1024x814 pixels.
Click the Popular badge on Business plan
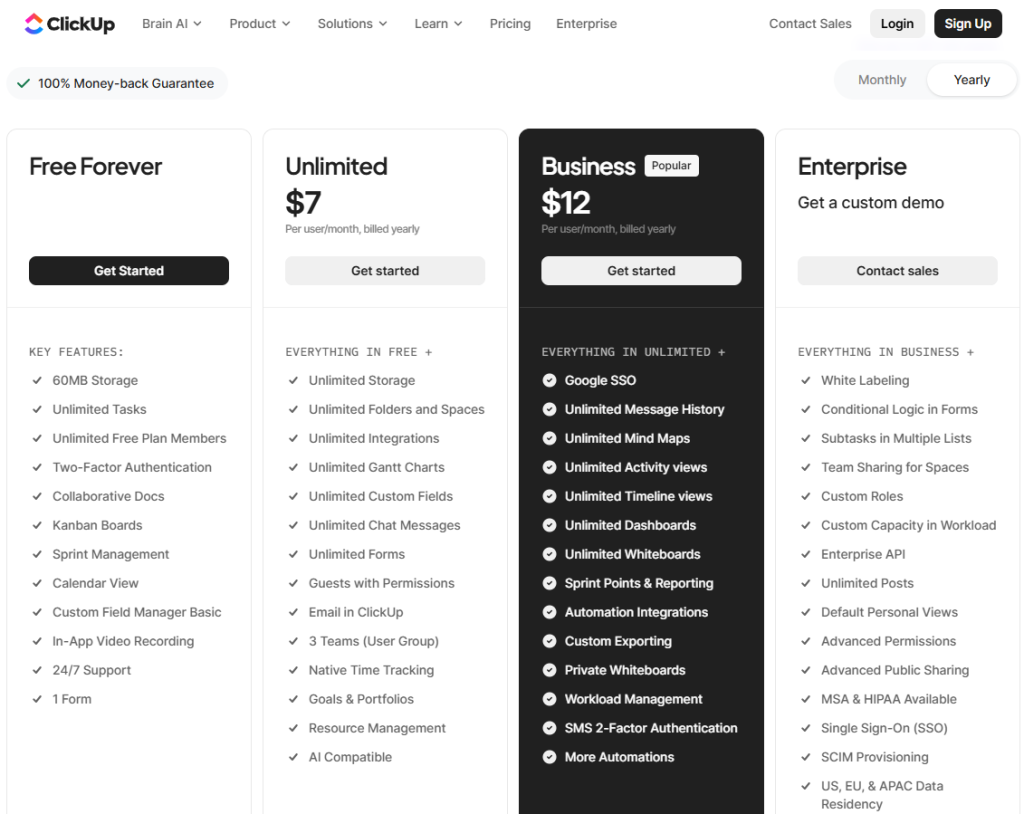pyautogui.click(x=671, y=166)
